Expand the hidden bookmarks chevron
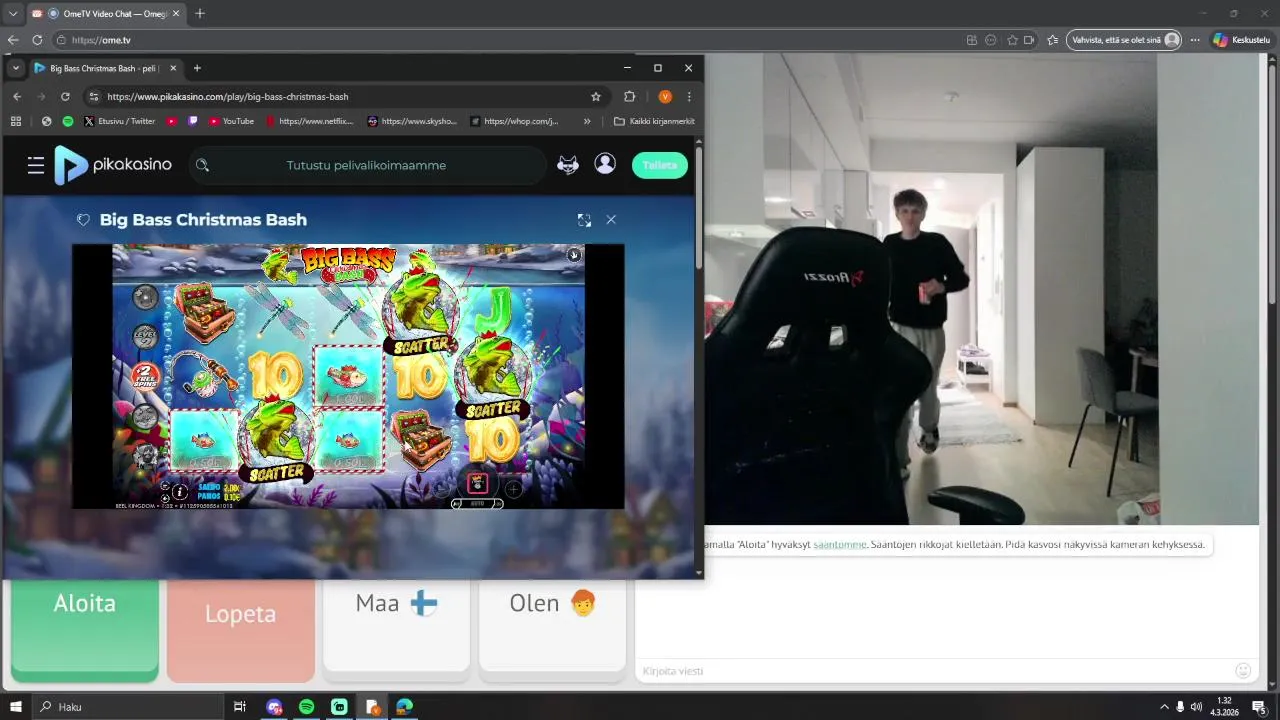The height and width of the screenshot is (720, 1280). [x=587, y=121]
